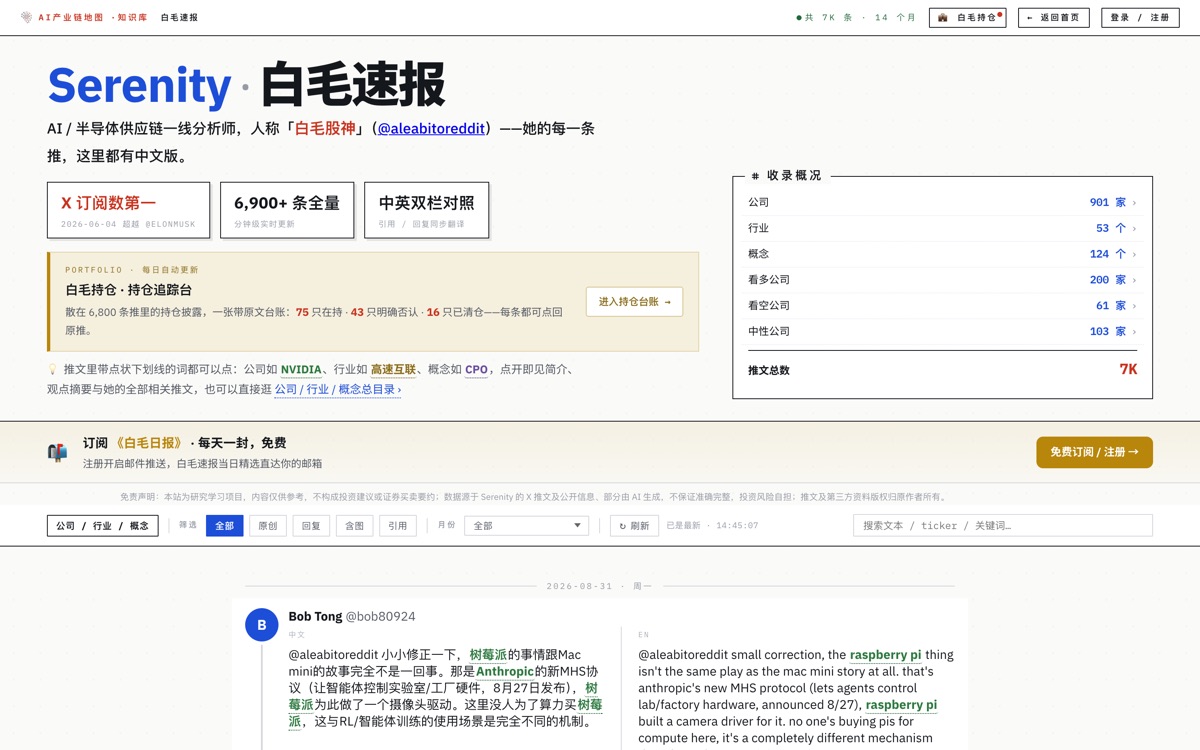Image resolution: width=1200 pixels, height=750 pixels.
Task: Click the @bob80924 handle
Action: 381,616
